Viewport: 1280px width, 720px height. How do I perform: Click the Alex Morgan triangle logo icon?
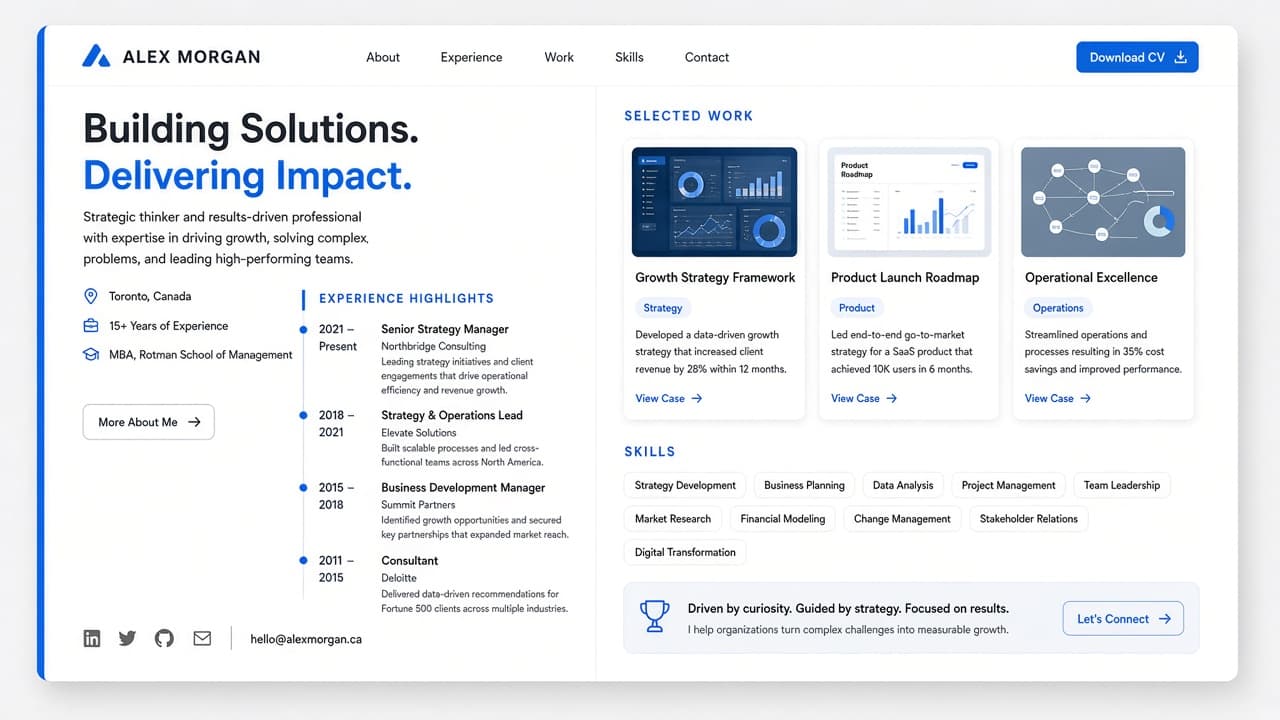[96, 56]
